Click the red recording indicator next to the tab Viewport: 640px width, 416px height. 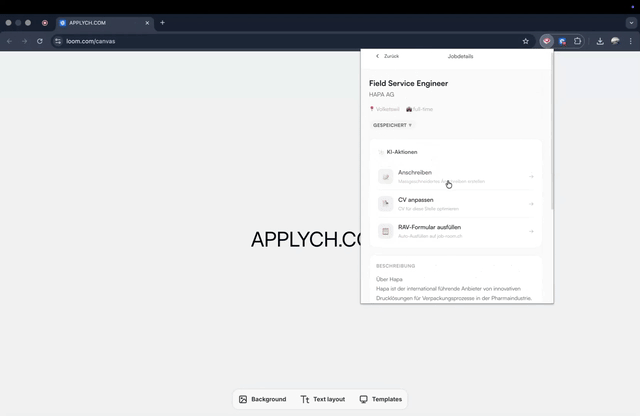pos(45,23)
